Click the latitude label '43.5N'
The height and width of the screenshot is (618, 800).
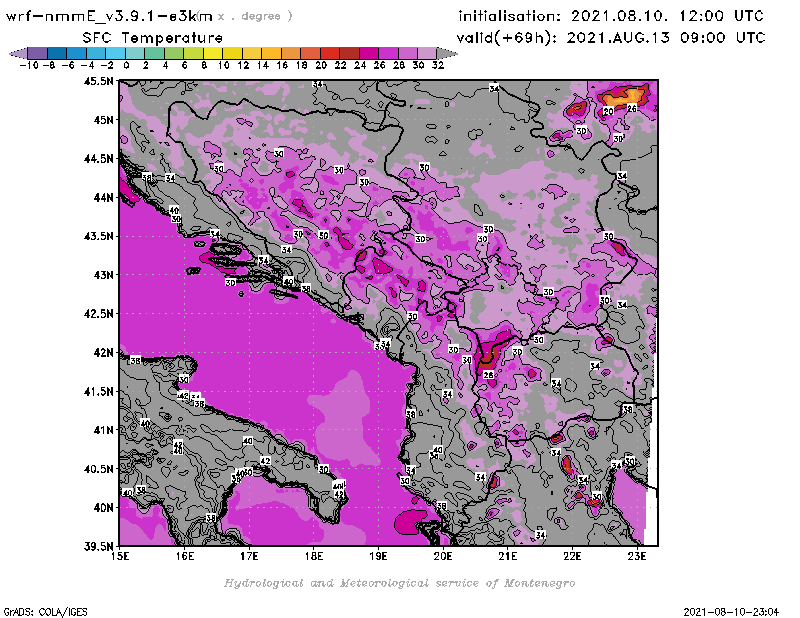click(98, 236)
